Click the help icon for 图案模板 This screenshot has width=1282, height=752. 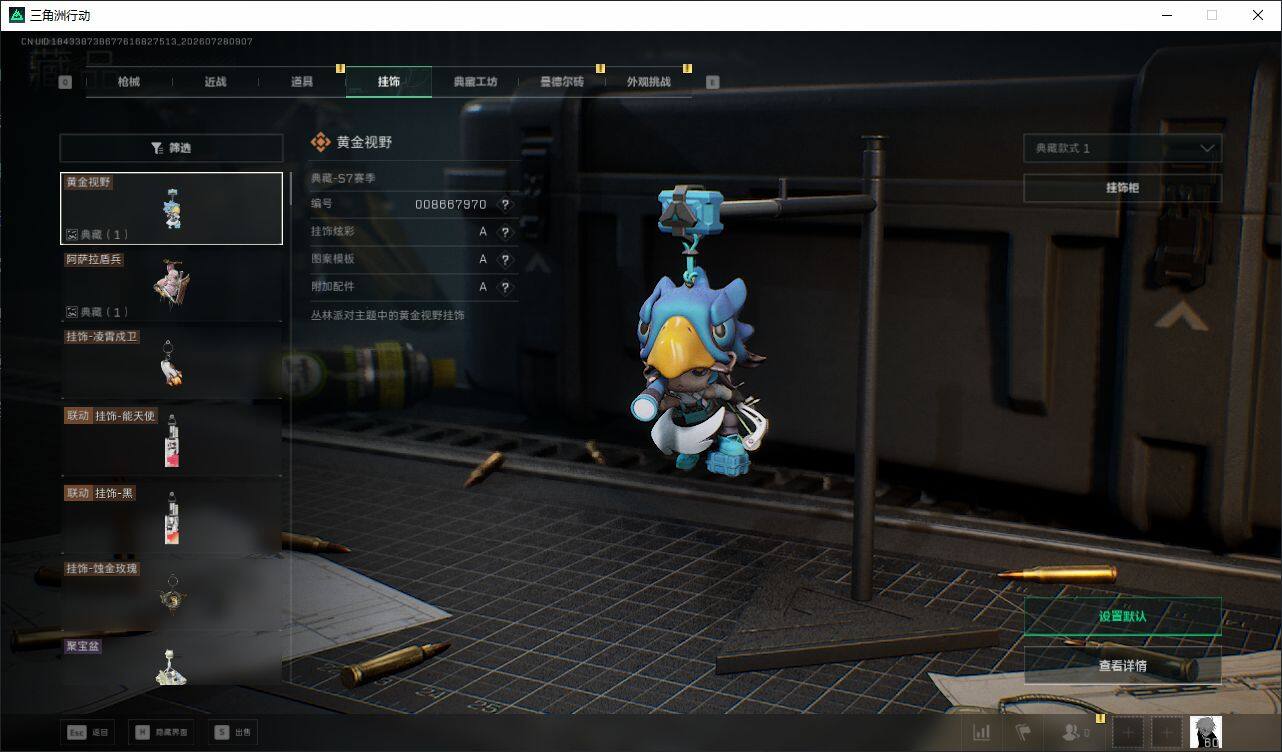click(505, 259)
